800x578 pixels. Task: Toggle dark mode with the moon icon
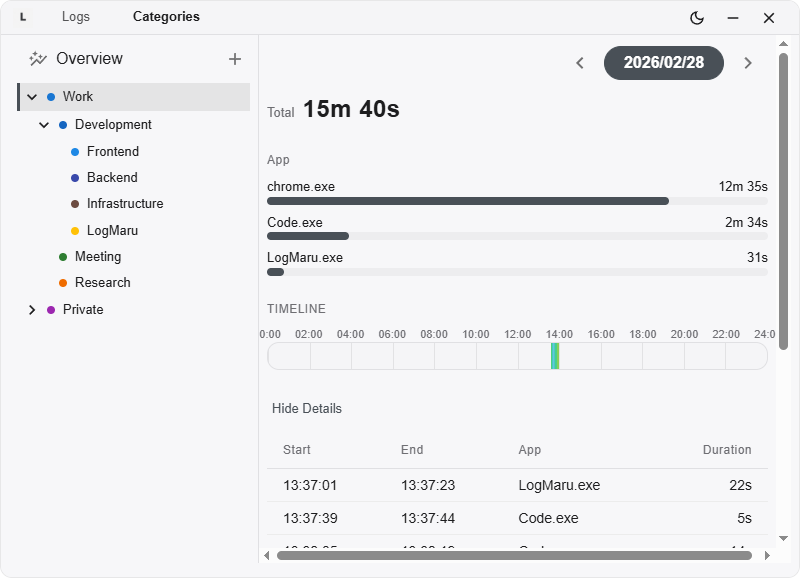(x=697, y=18)
